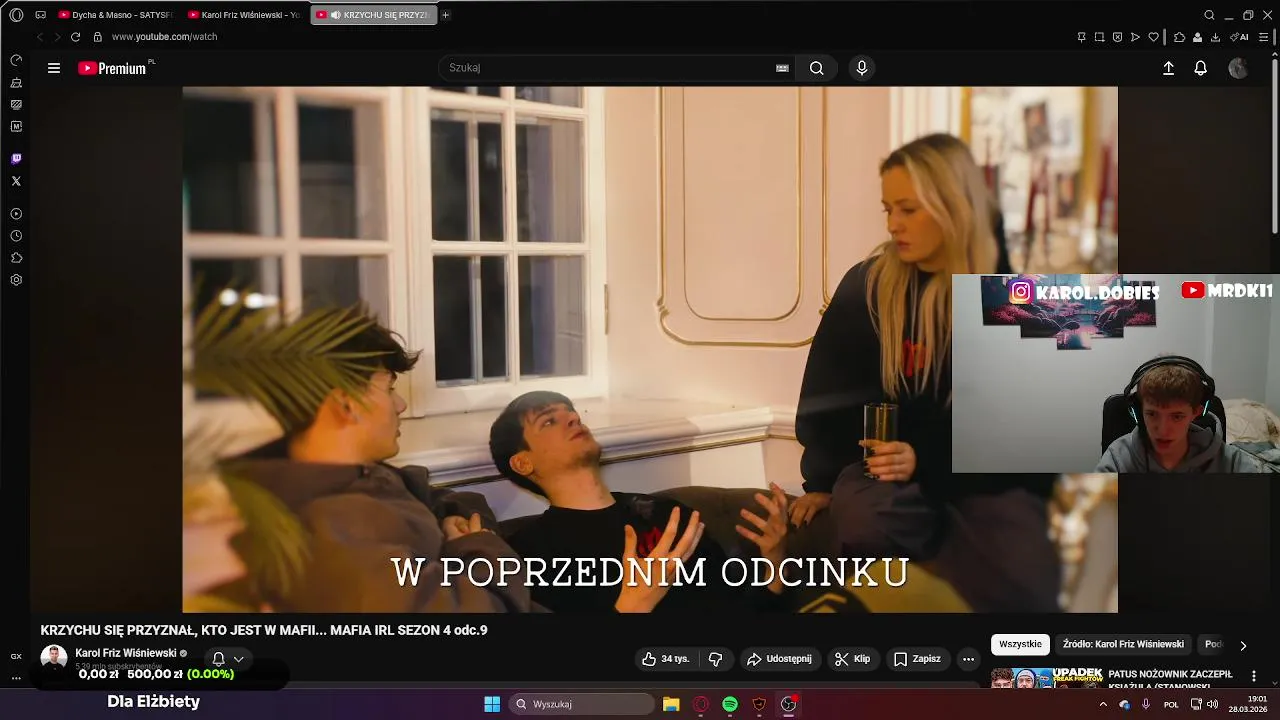This screenshot has width=1280, height=720.
Task: Open X (Twitter) in the Opera sidebar
Action: 16,181
